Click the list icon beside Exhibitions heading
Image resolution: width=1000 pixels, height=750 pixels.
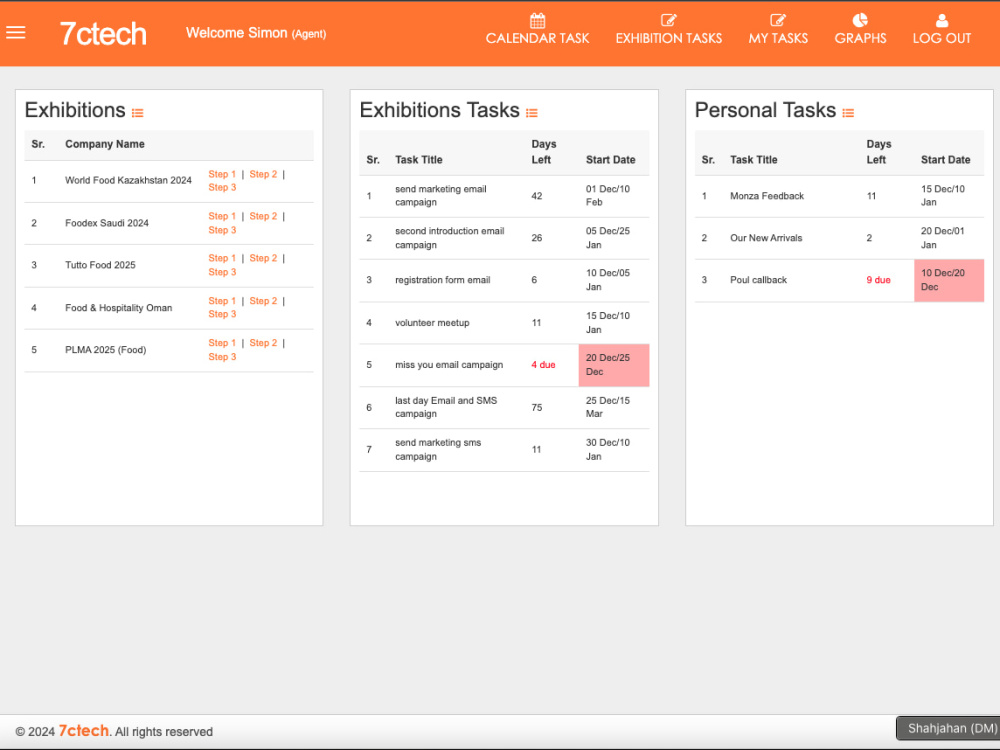pos(138,113)
